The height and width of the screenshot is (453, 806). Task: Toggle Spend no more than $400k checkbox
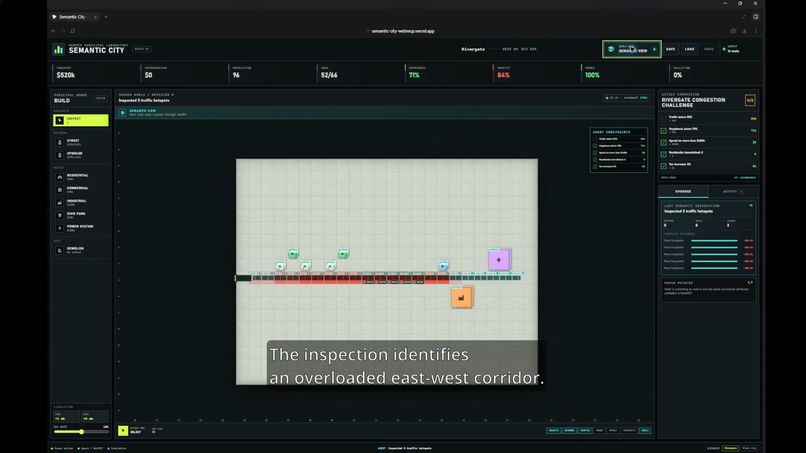(x=664, y=142)
